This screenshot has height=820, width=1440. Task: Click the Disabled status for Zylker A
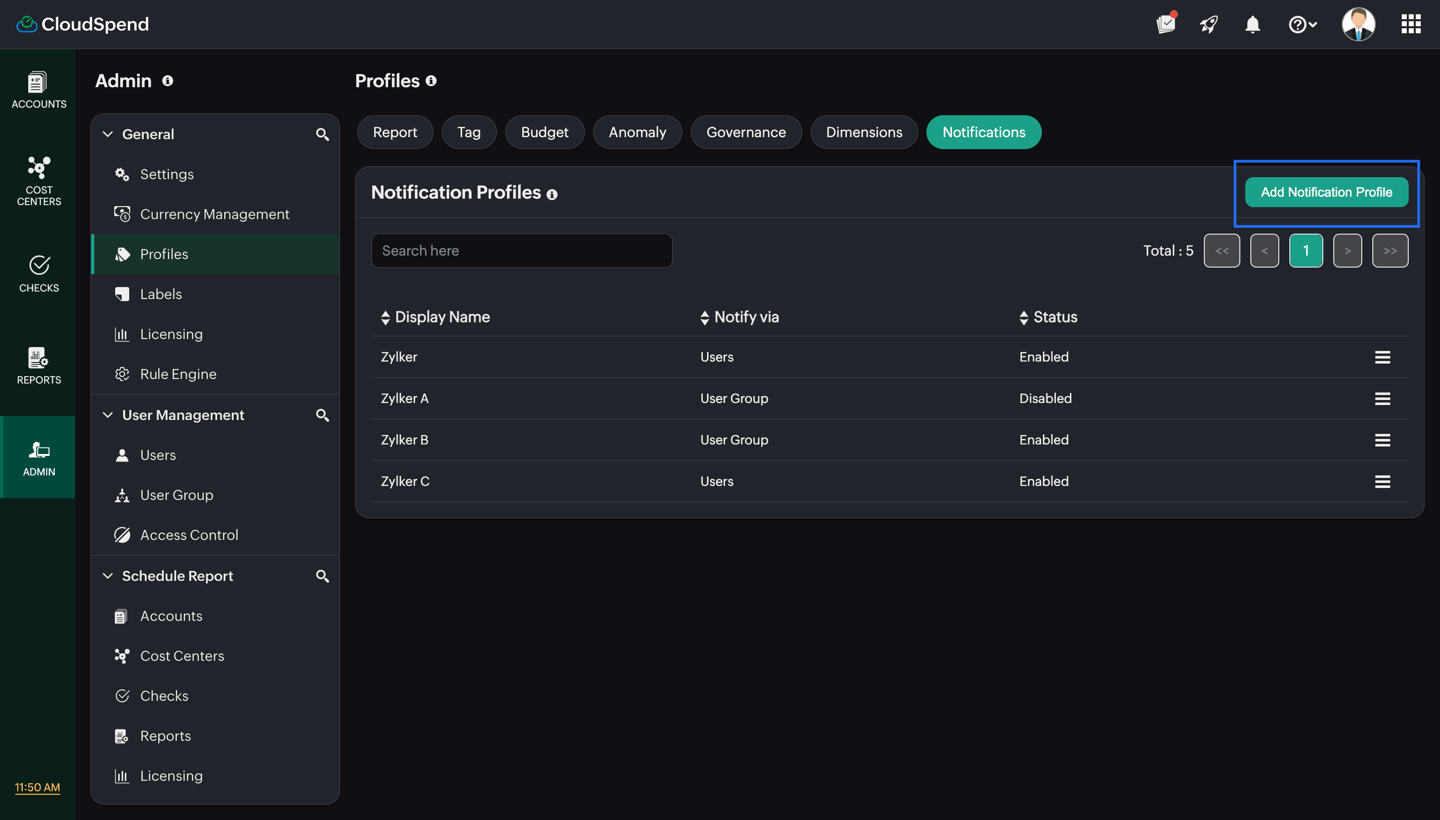point(1045,398)
